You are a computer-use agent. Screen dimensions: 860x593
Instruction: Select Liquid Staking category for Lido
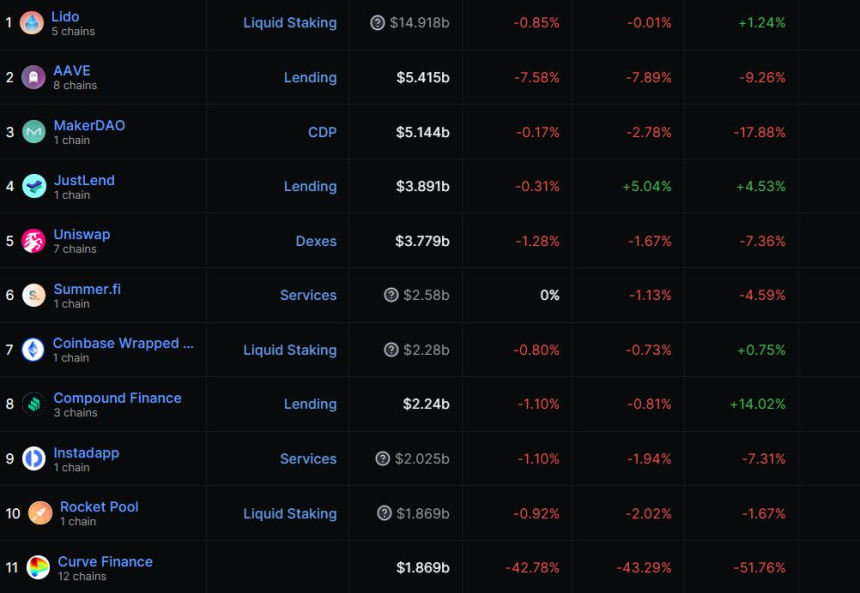pyautogui.click(x=290, y=22)
